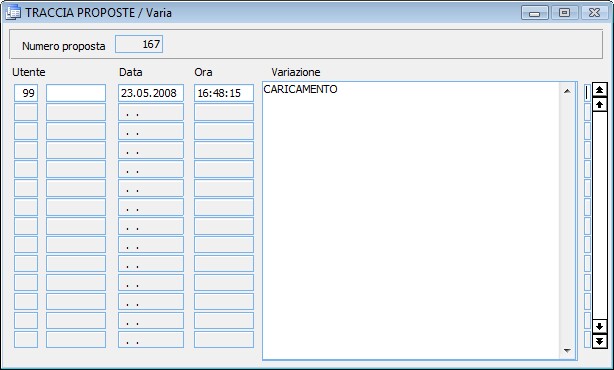Image resolution: width=614 pixels, height=370 pixels.
Task: Click the Variazione text box scroll-down arrow
Action: pos(567,350)
